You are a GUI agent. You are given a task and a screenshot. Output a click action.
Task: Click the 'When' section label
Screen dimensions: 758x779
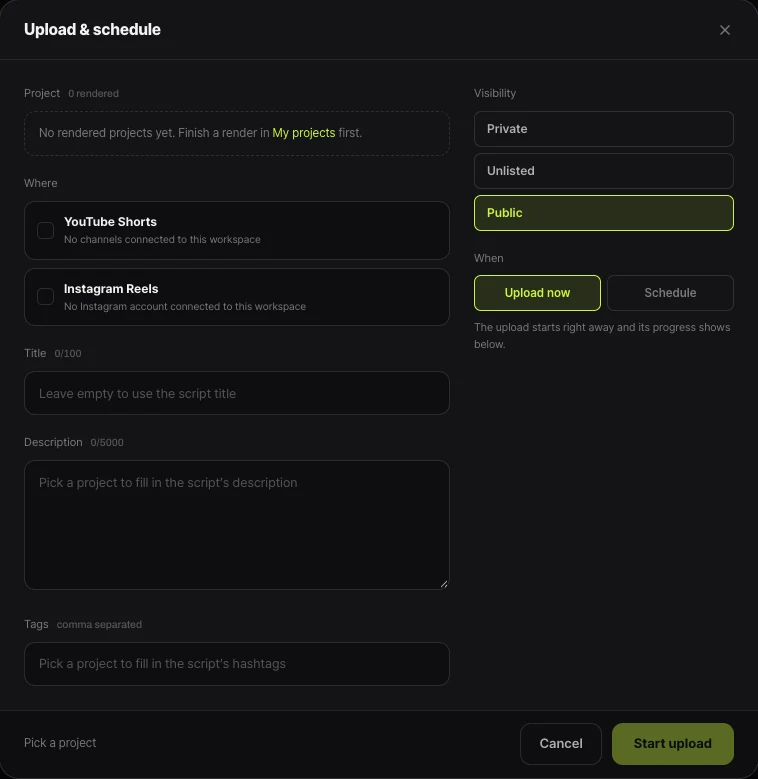coord(488,258)
